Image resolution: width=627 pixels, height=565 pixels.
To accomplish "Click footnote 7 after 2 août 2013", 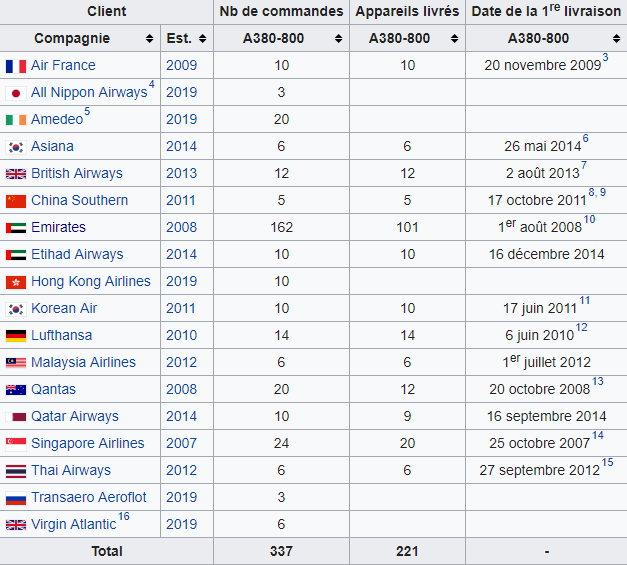I will pyautogui.click(x=584, y=165).
